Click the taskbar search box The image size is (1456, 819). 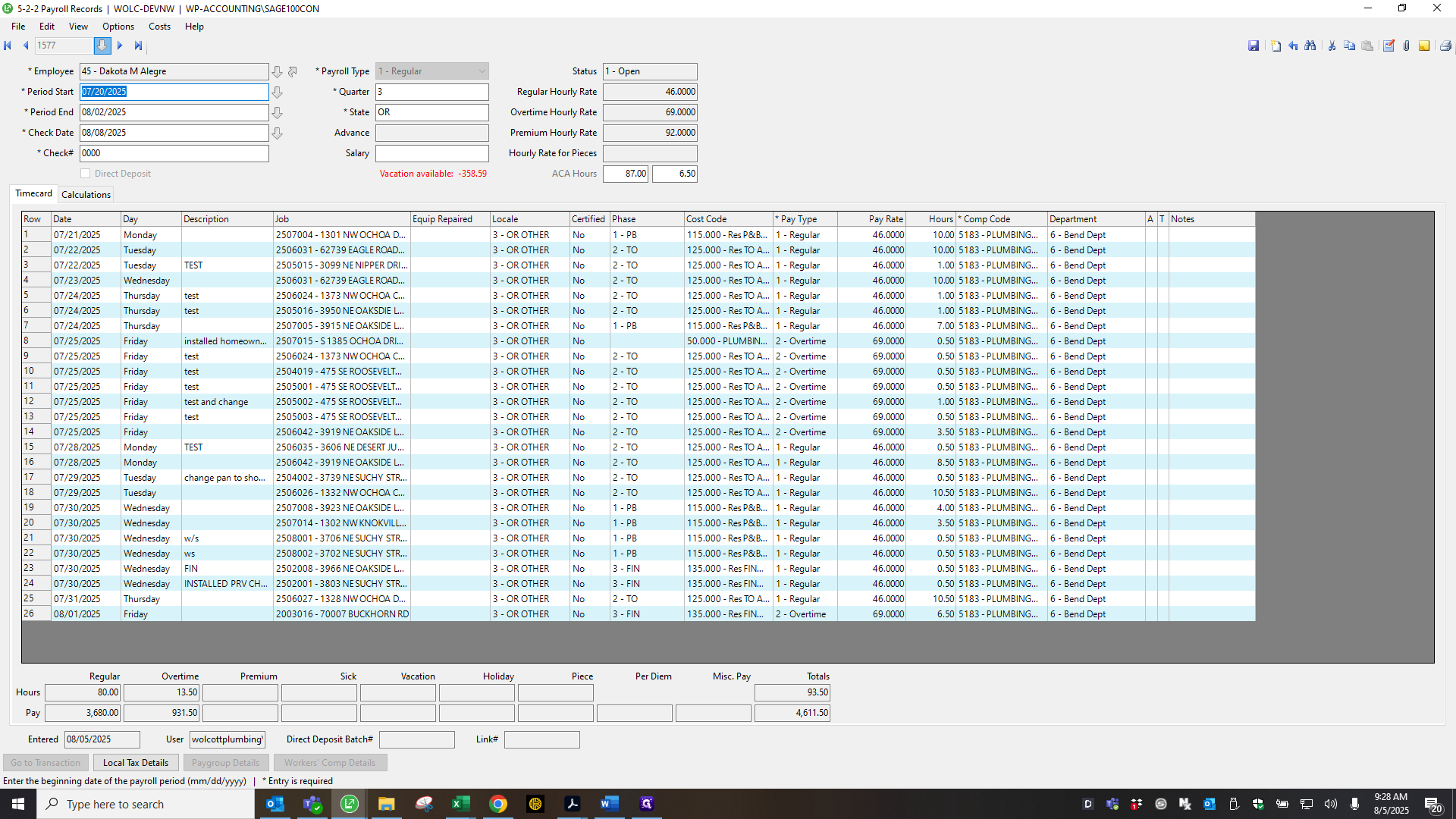[146, 804]
